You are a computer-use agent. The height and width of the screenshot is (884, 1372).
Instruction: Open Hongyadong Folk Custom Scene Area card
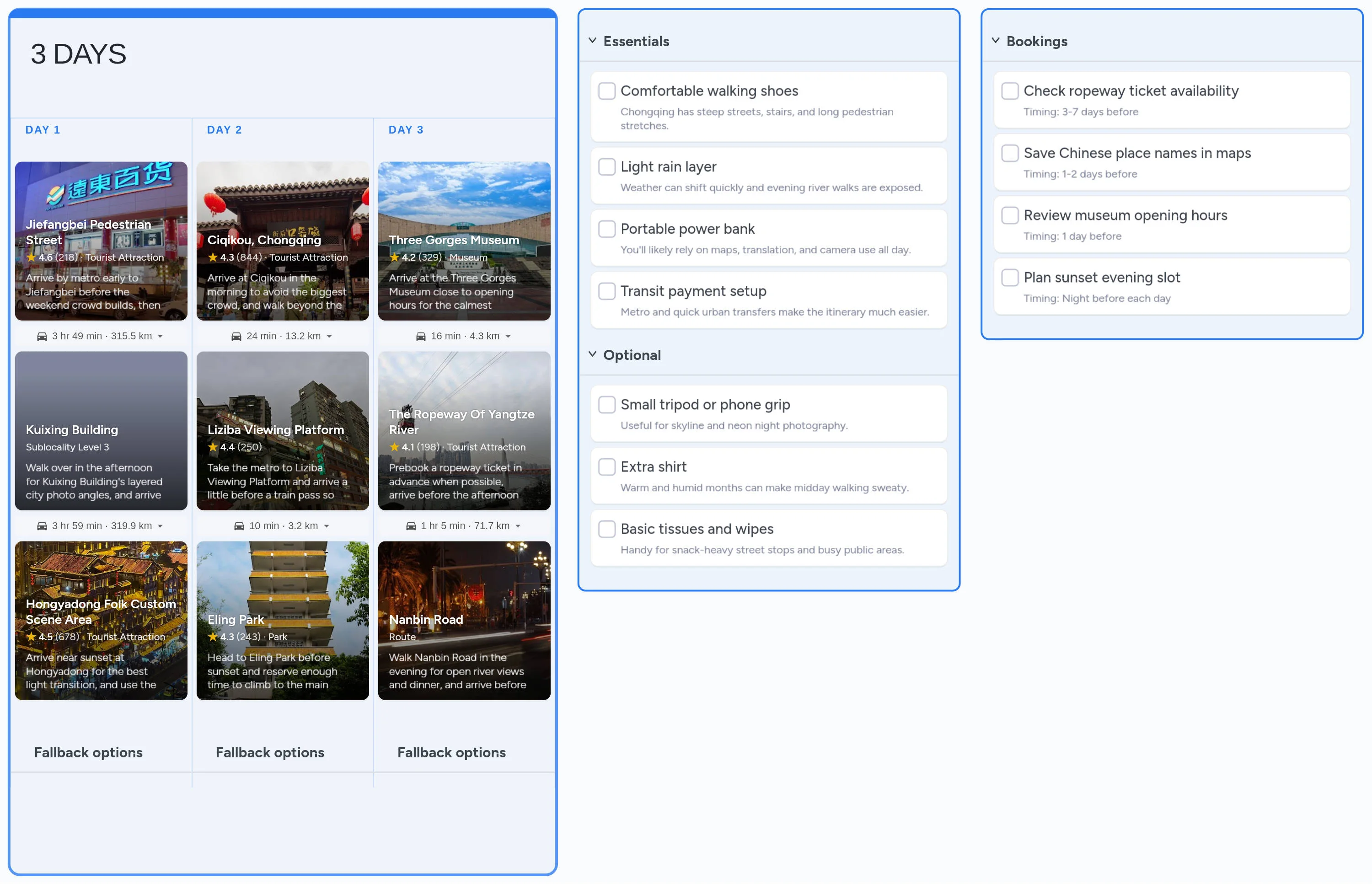point(101,620)
